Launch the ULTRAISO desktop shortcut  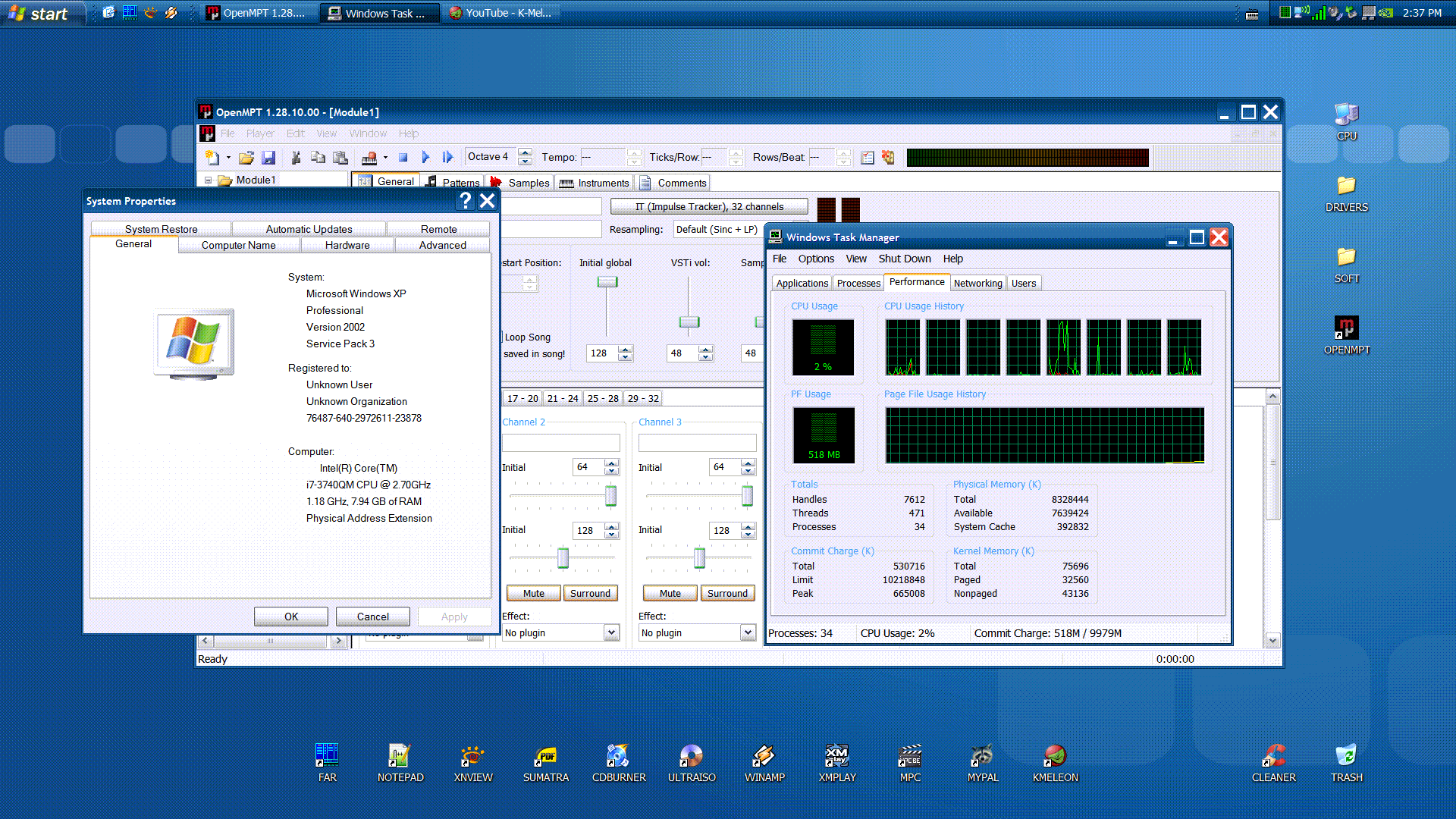coord(692,763)
